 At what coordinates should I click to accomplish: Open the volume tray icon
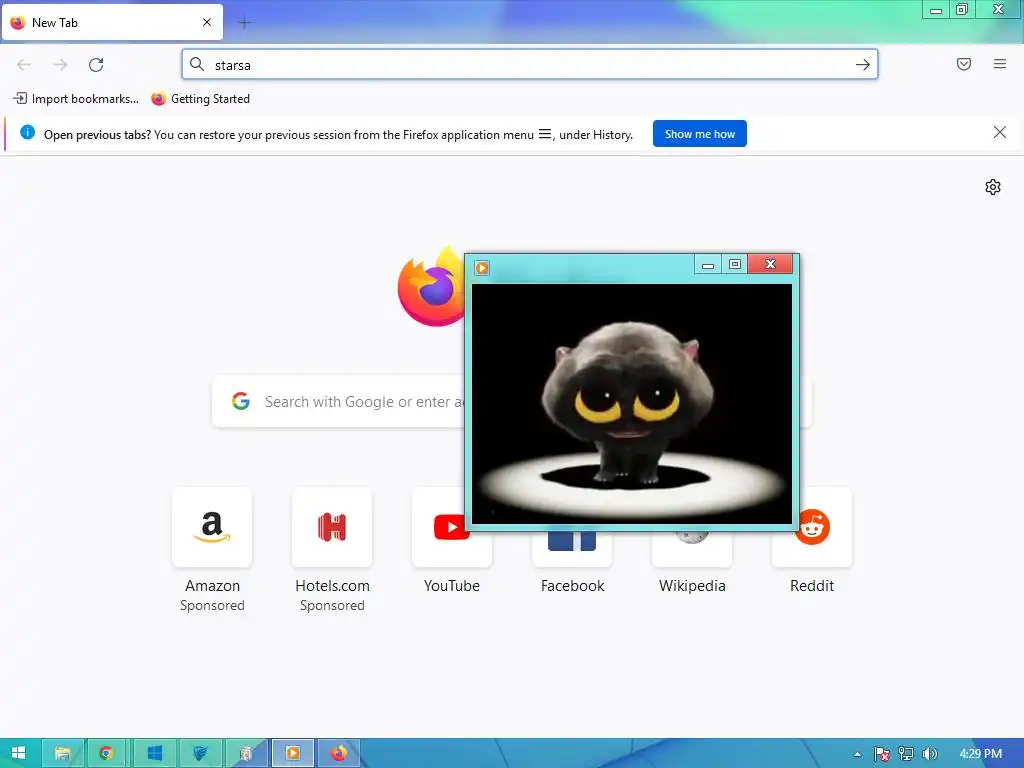click(x=930, y=754)
